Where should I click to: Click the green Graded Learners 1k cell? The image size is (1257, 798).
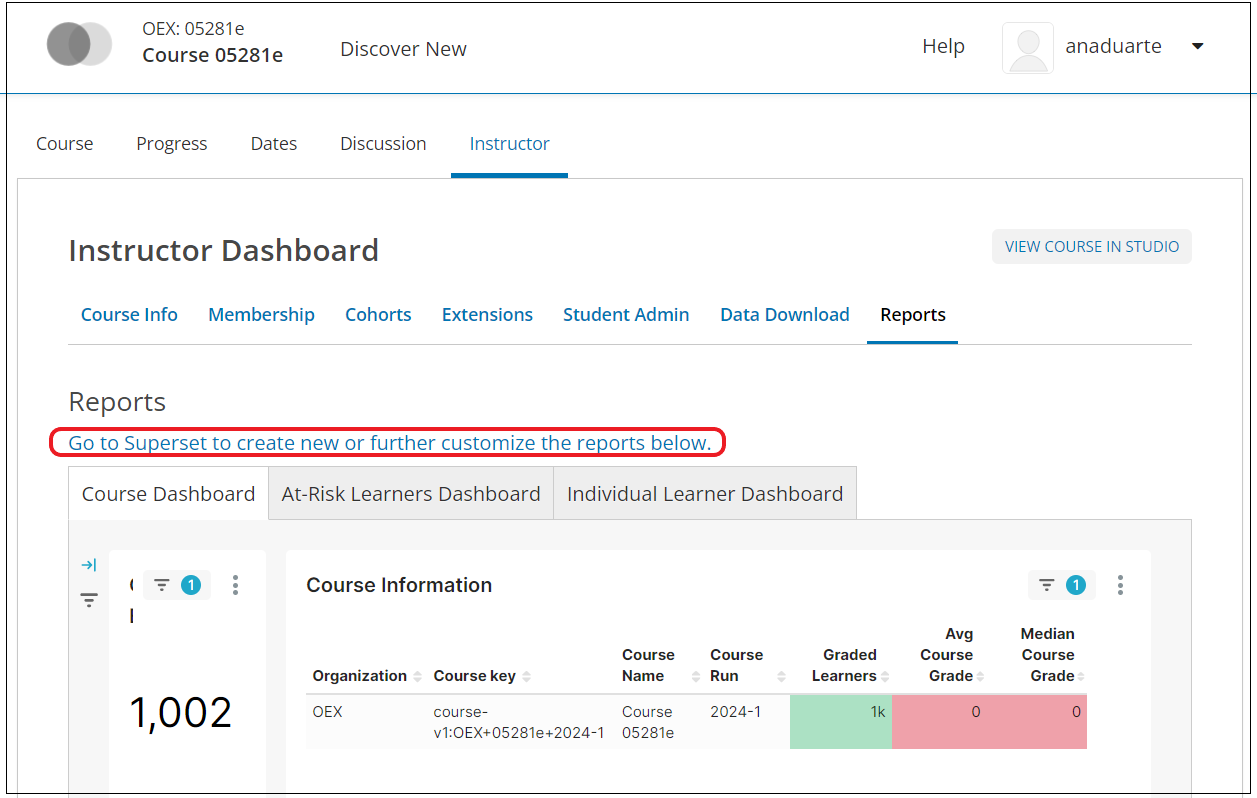click(841, 722)
